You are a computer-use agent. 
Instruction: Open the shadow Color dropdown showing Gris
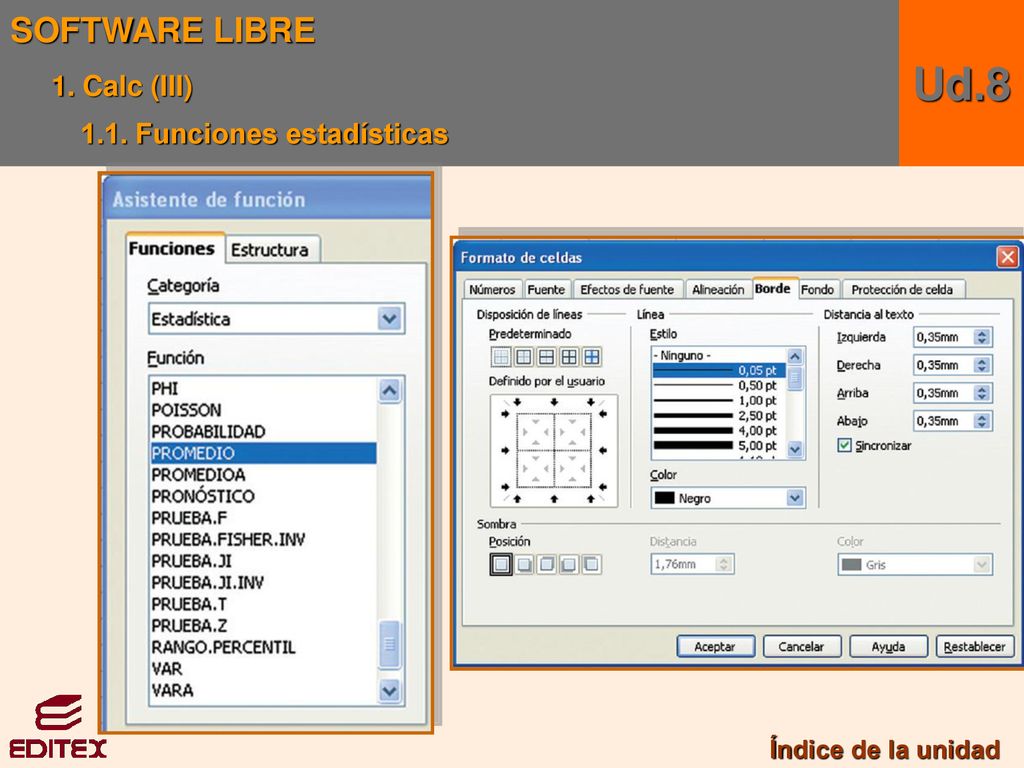[x=915, y=565]
